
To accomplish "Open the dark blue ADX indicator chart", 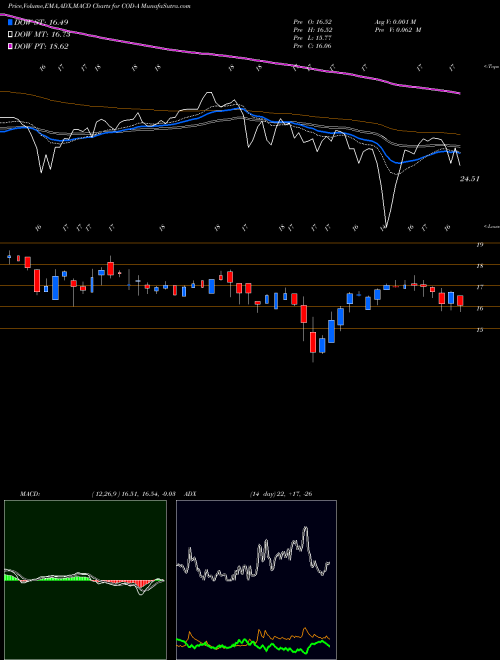I will [256, 580].
